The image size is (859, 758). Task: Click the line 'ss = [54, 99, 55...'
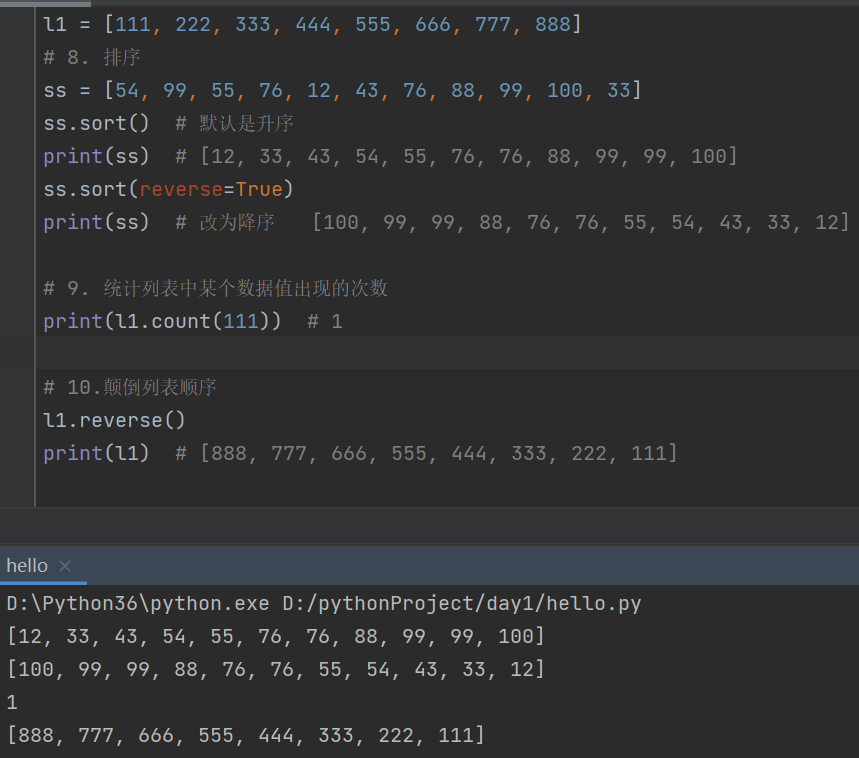pos(342,90)
